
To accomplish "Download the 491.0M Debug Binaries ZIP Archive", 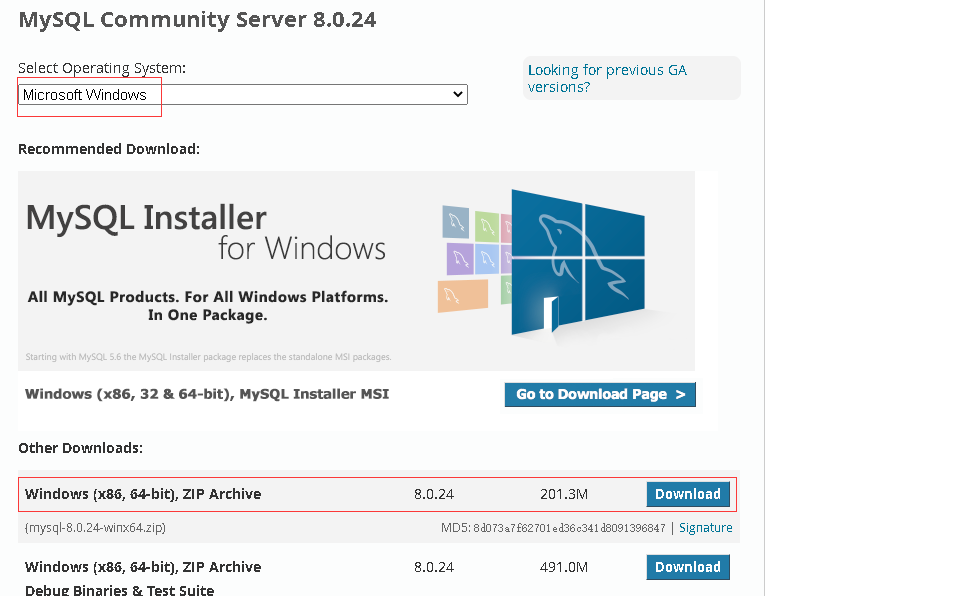I will point(688,567).
